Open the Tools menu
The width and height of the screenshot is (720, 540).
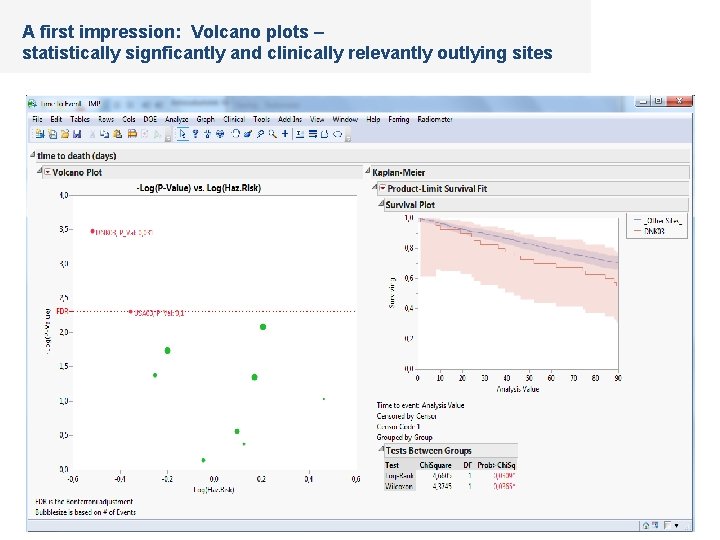point(261,119)
